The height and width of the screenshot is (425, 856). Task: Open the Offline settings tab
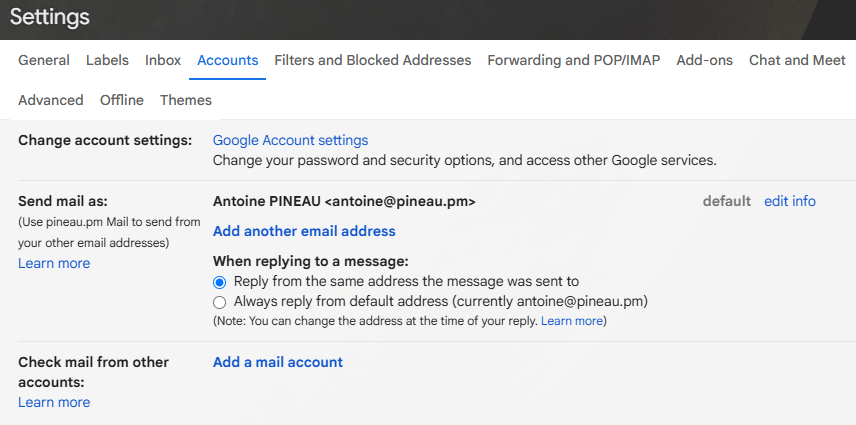[x=122, y=100]
